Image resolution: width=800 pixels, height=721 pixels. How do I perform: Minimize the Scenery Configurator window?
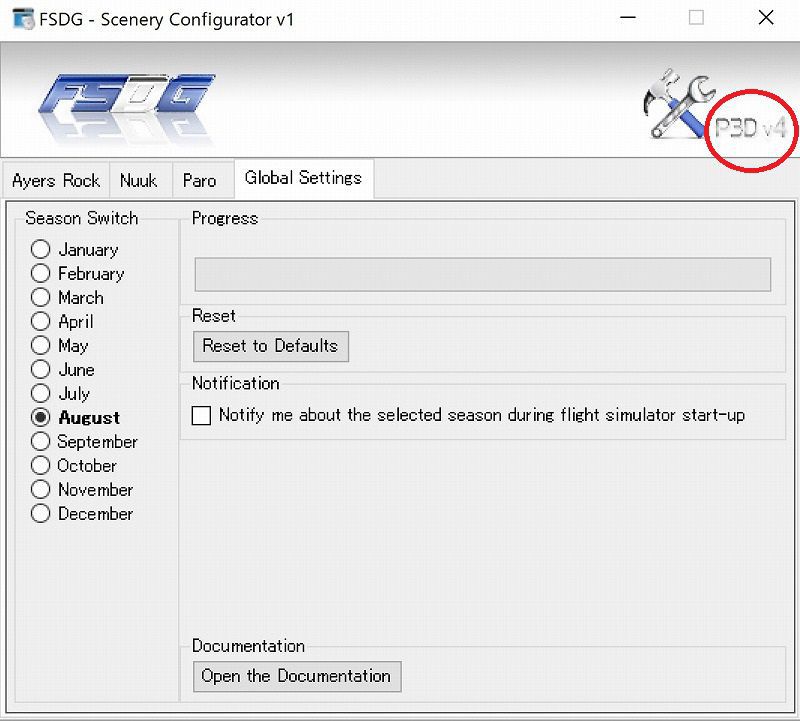(628, 18)
